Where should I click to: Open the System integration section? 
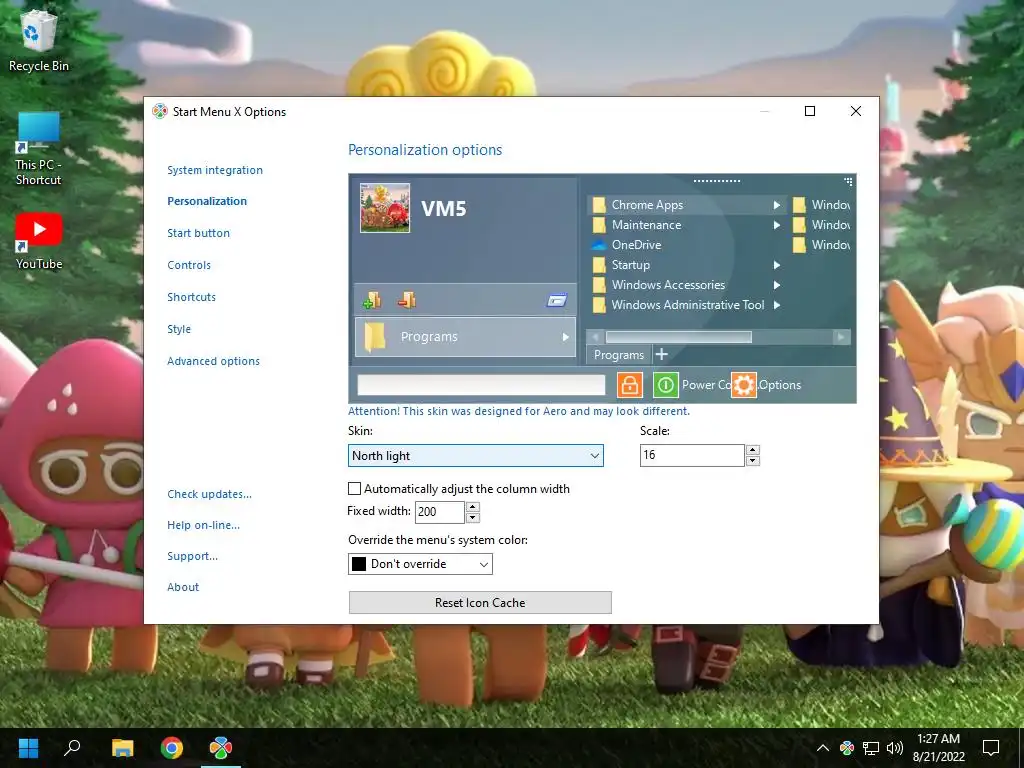215,170
